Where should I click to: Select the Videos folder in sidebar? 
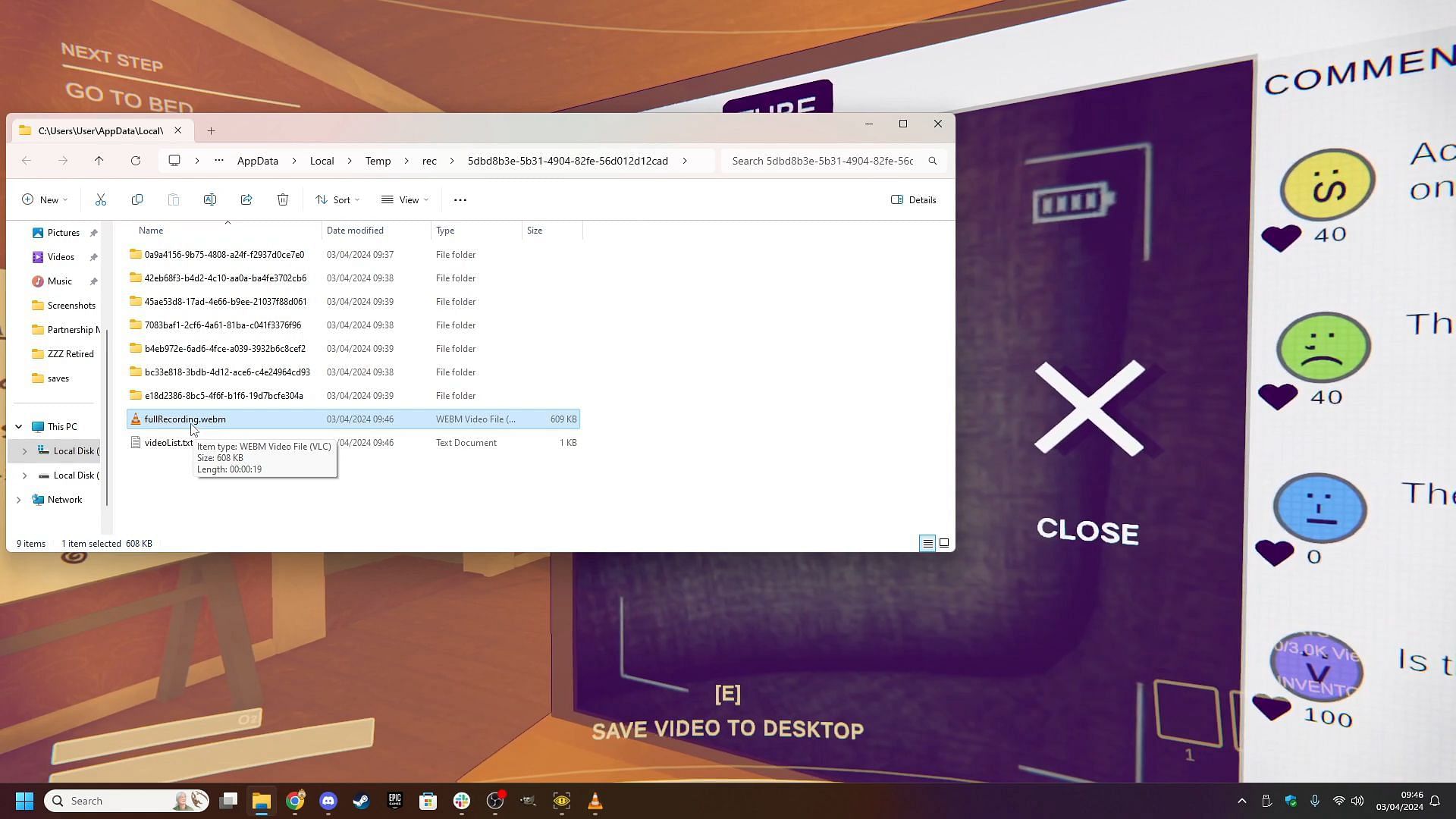pos(60,256)
